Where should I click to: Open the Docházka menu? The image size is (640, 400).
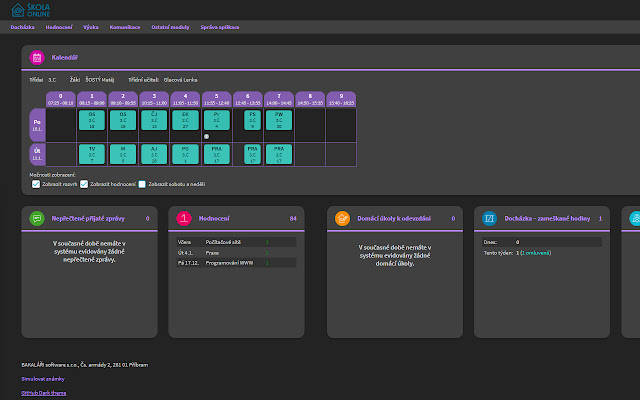(x=22, y=27)
